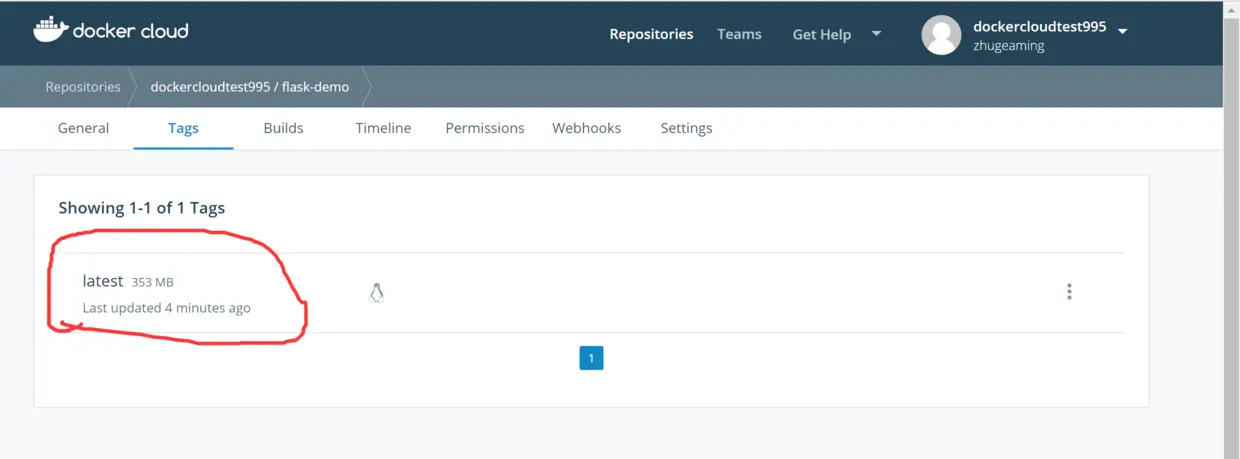Go to Teams in top navigation
The width and height of the screenshot is (1240, 459).
point(739,34)
